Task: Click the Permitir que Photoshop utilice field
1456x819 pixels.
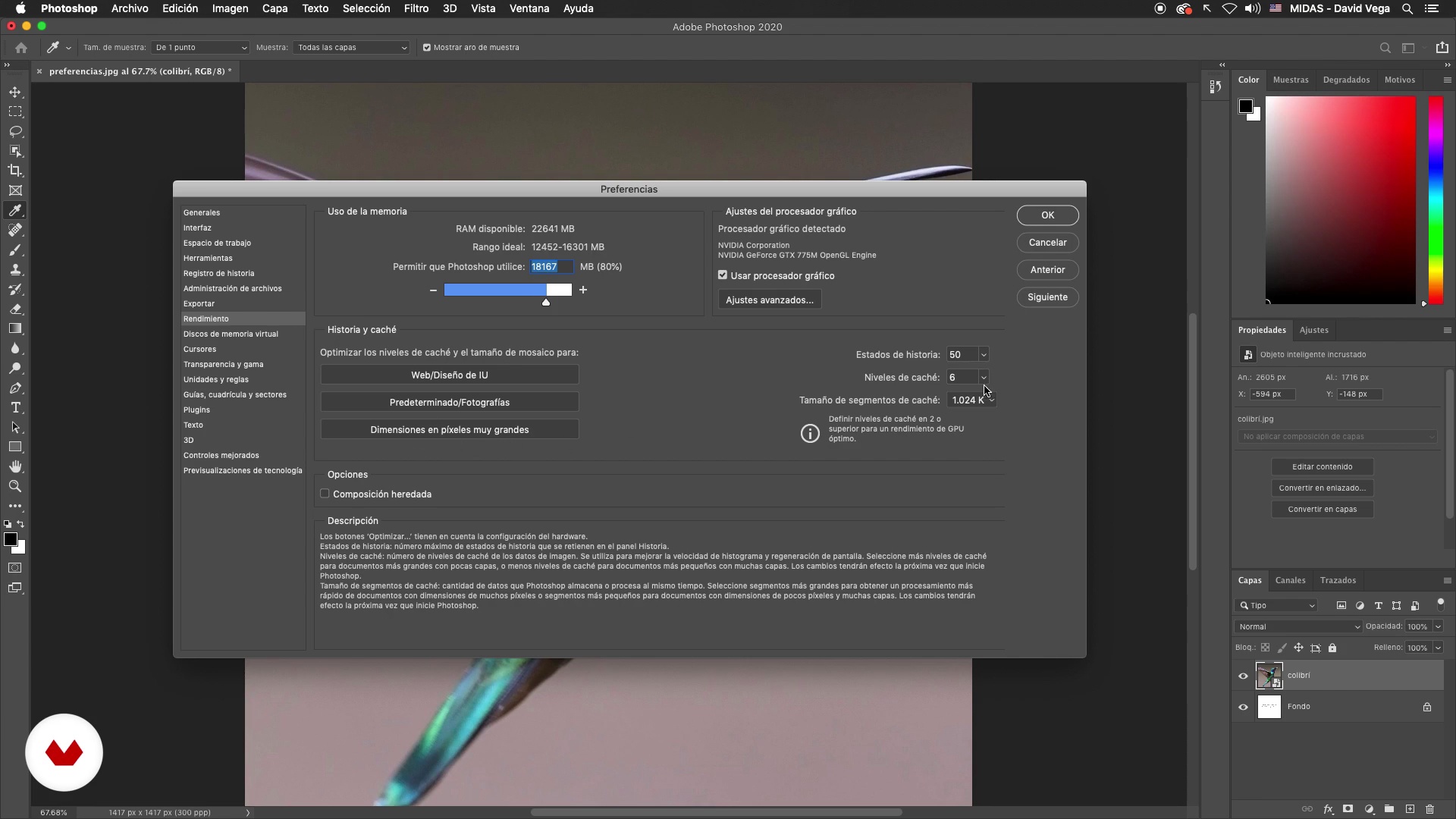Action: coord(551,267)
